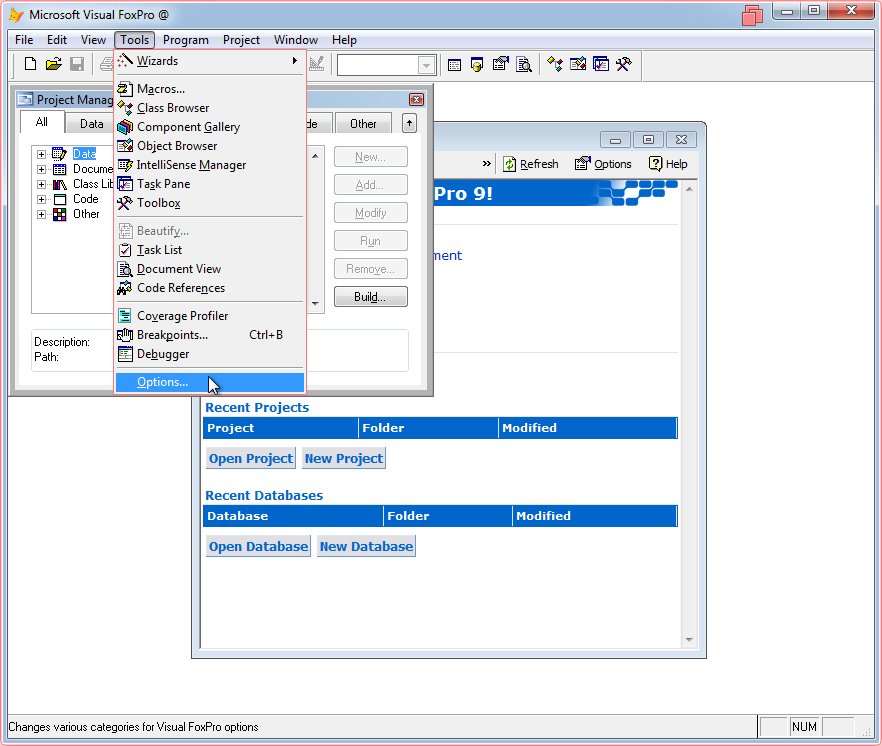Choose Macros... from Tools menu
The image size is (882, 746).
coord(210,89)
